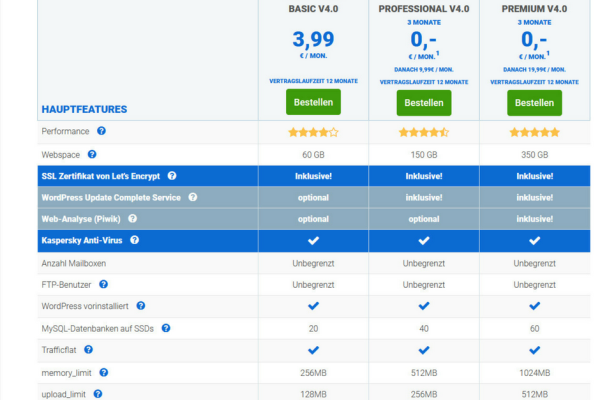Click Basic V4.0 performance star rating
The width and height of the screenshot is (600, 400).
click(x=313, y=132)
